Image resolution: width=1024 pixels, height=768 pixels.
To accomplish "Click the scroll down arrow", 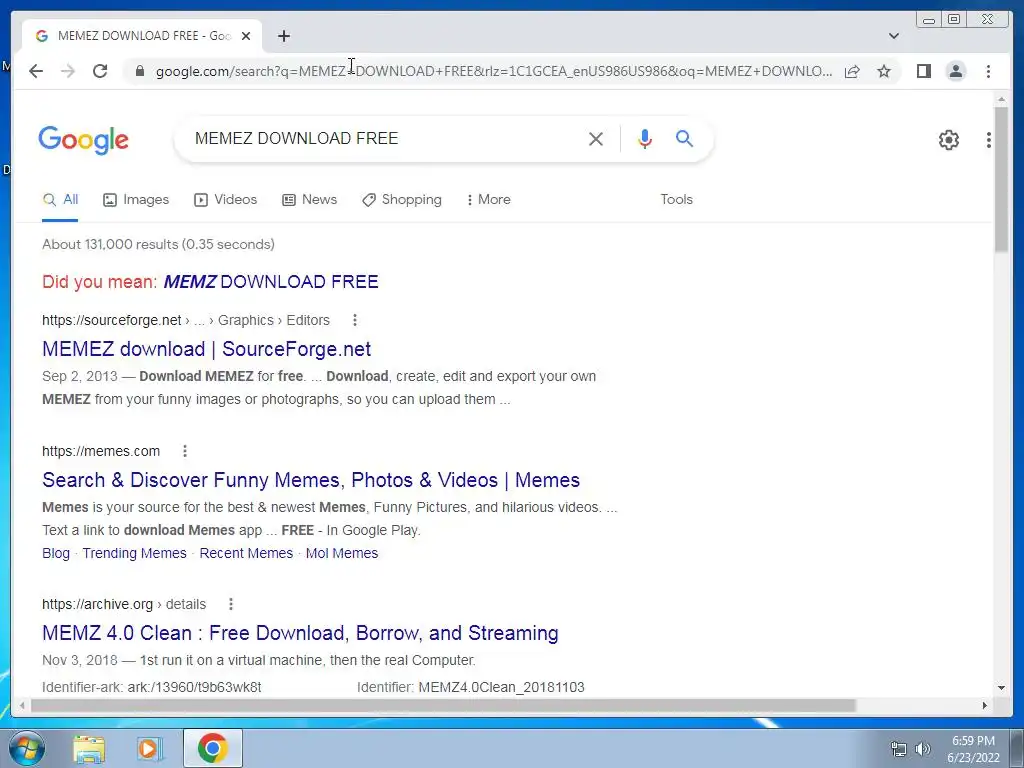I will tap(1001, 688).
